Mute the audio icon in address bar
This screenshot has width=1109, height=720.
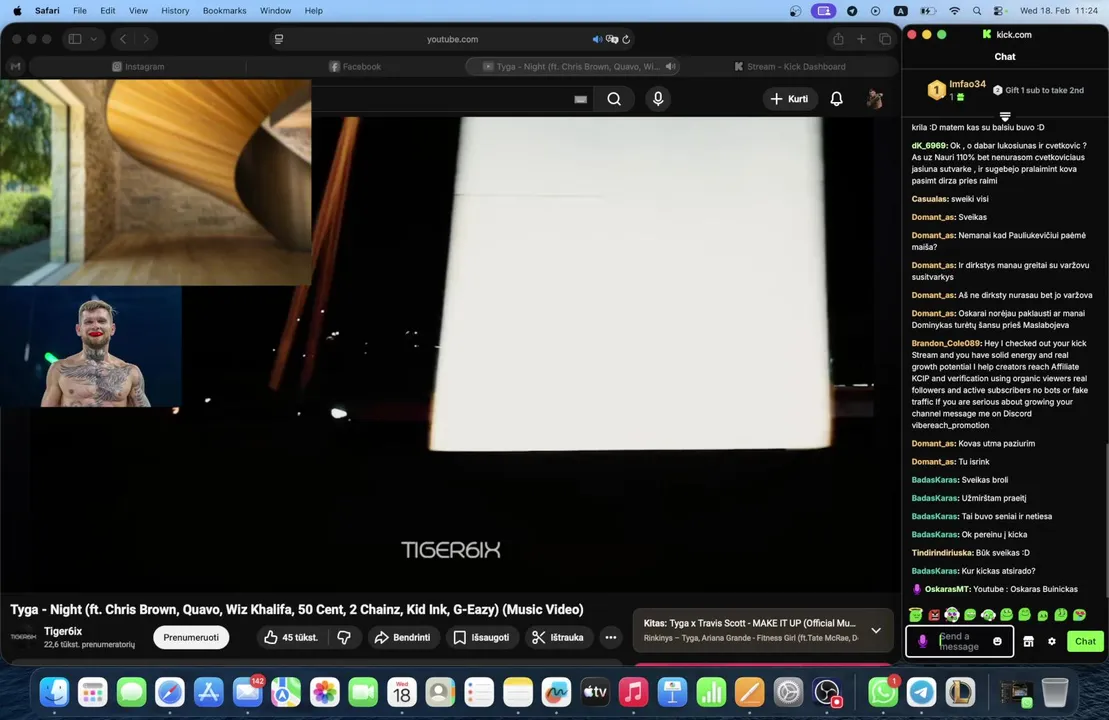597,39
